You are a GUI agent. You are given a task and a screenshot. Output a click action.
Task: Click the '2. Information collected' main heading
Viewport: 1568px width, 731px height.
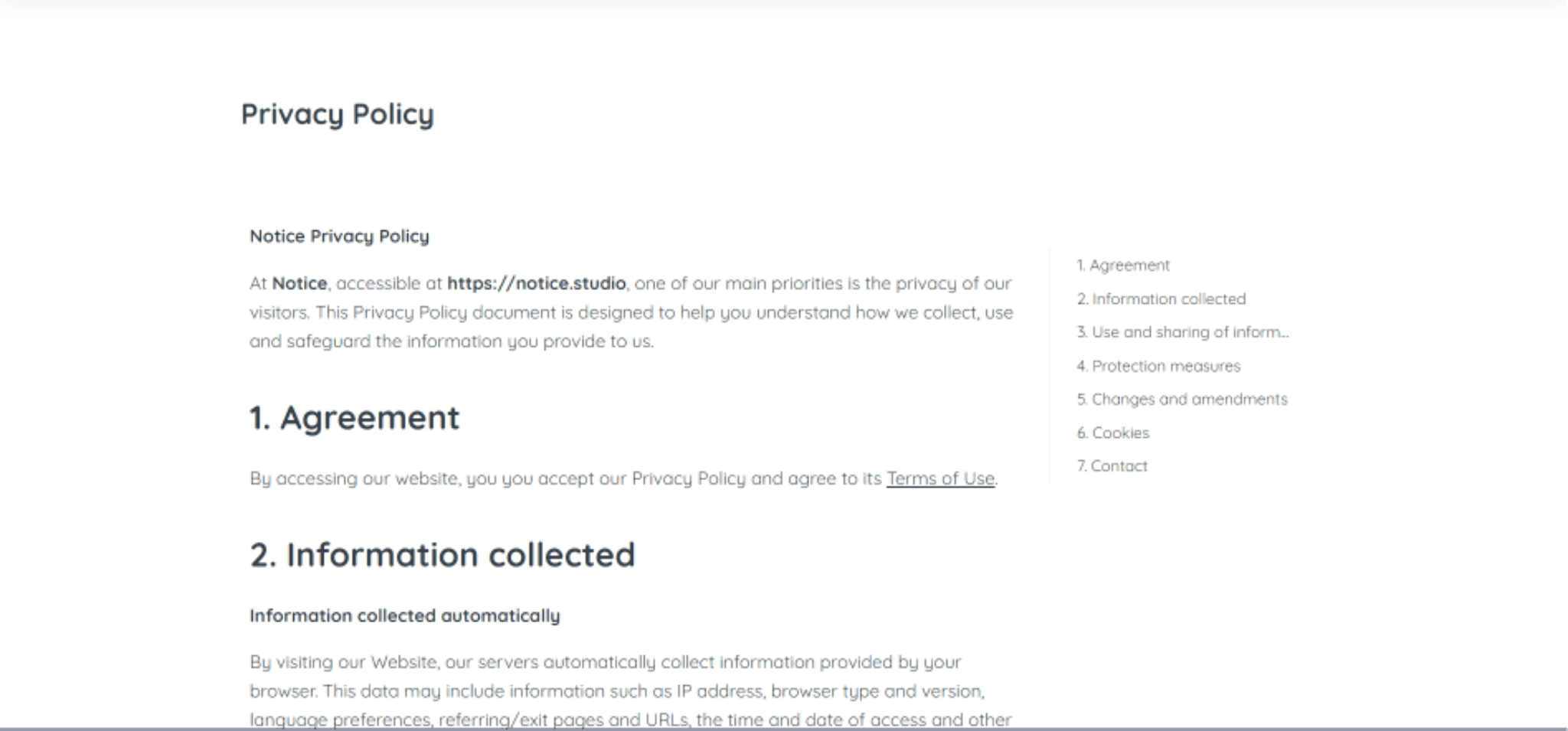coord(443,555)
